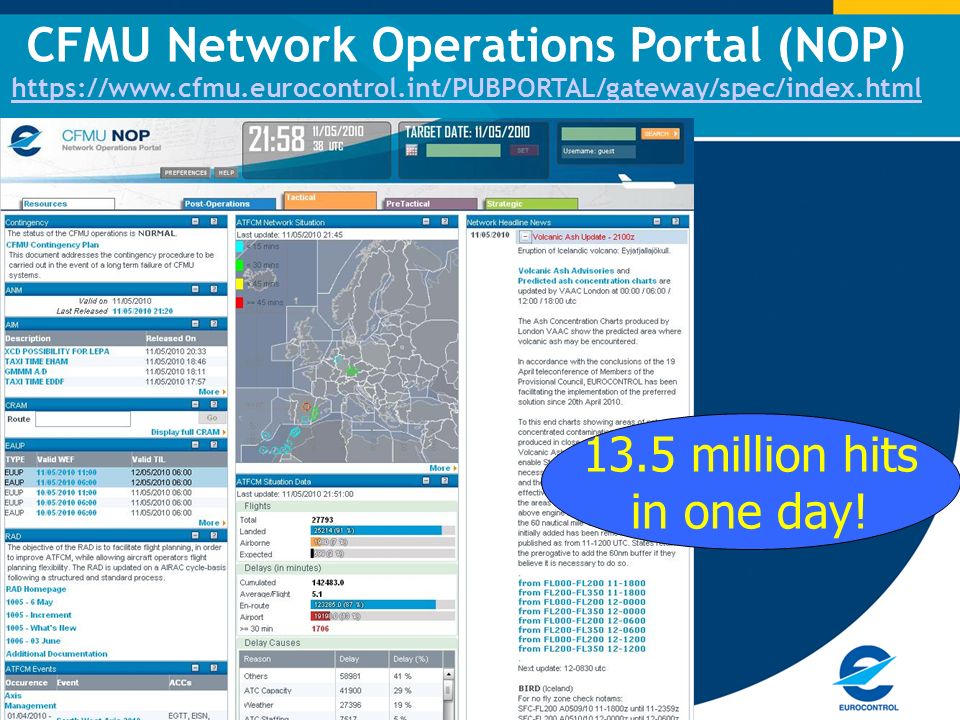Open help for the ATFCM Events panel

point(214,668)
